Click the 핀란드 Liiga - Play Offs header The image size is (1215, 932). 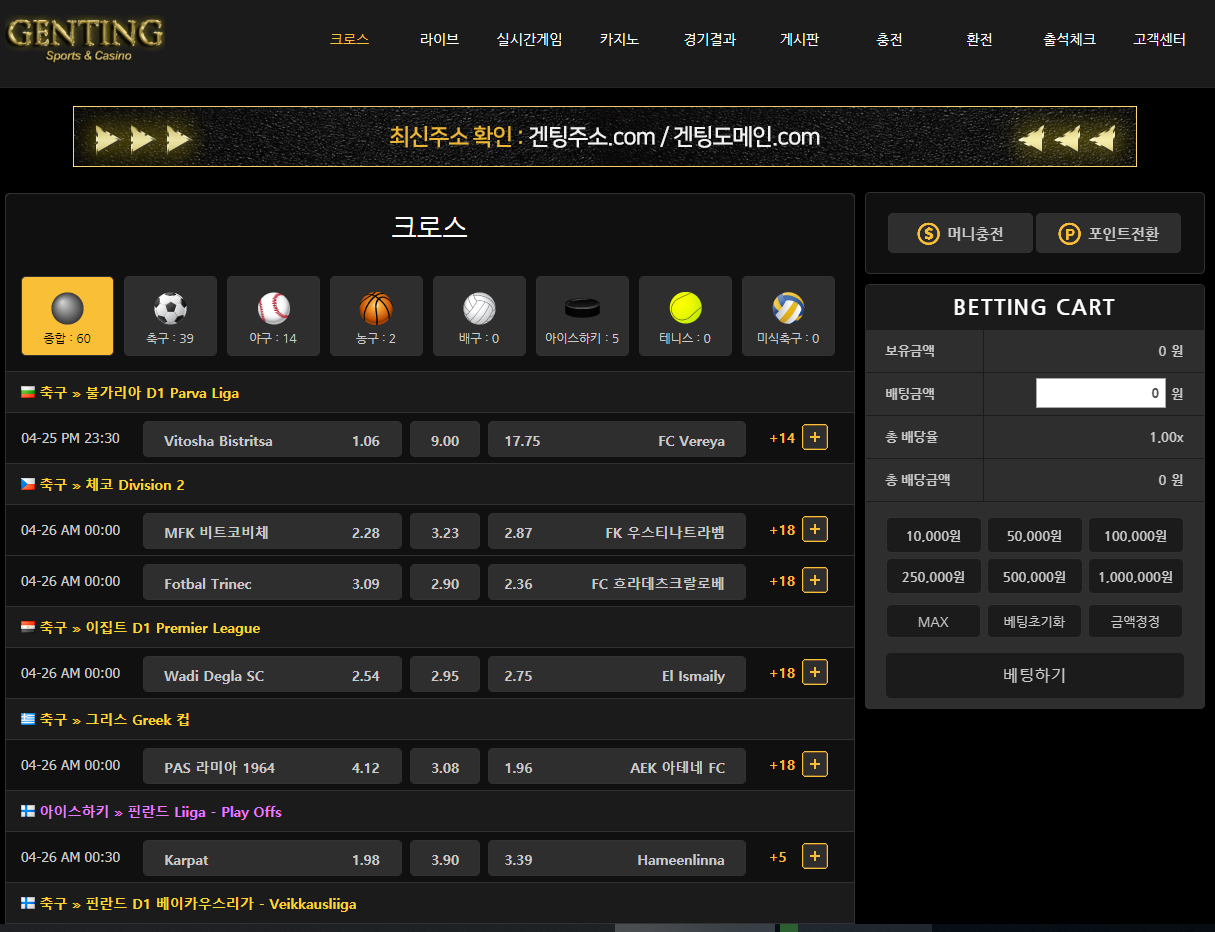430,812
